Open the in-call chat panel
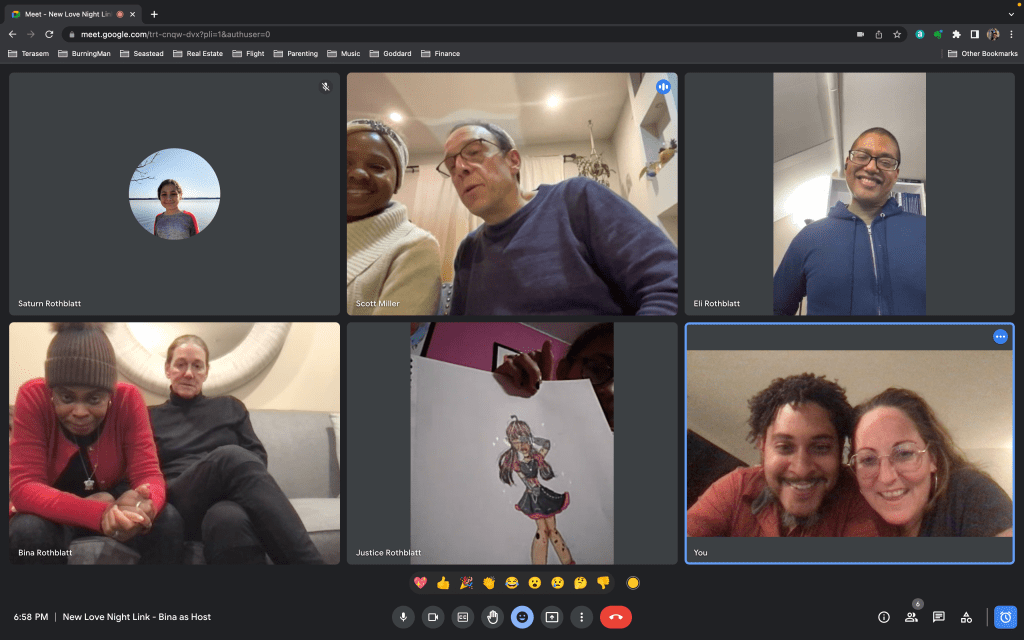 tap(938, 617)
